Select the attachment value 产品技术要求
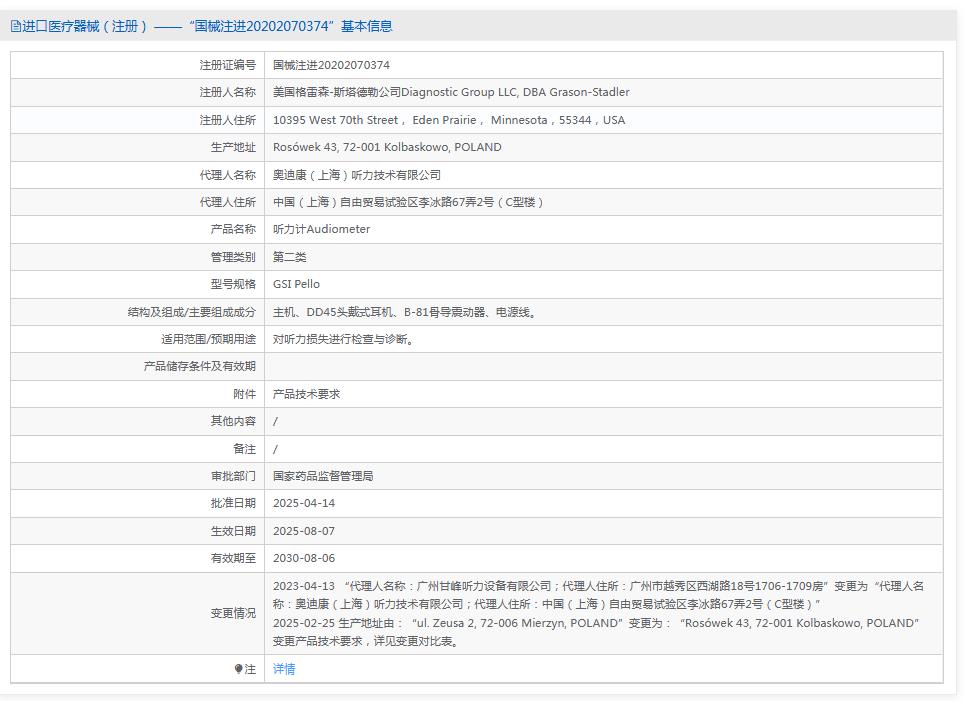970x701 pixels. (307, 394)
